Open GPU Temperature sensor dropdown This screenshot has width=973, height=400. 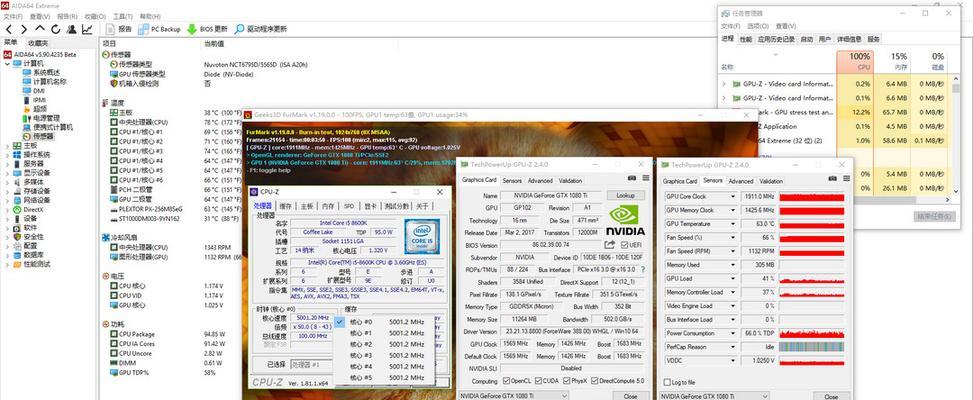click(x=732, y=224)
